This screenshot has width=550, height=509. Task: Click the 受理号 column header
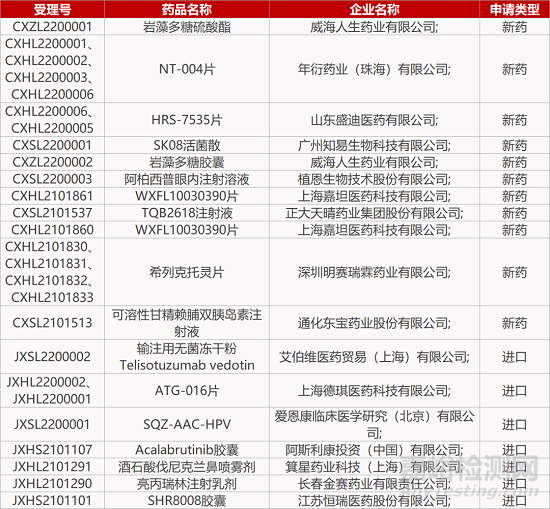tap(52, 9)
